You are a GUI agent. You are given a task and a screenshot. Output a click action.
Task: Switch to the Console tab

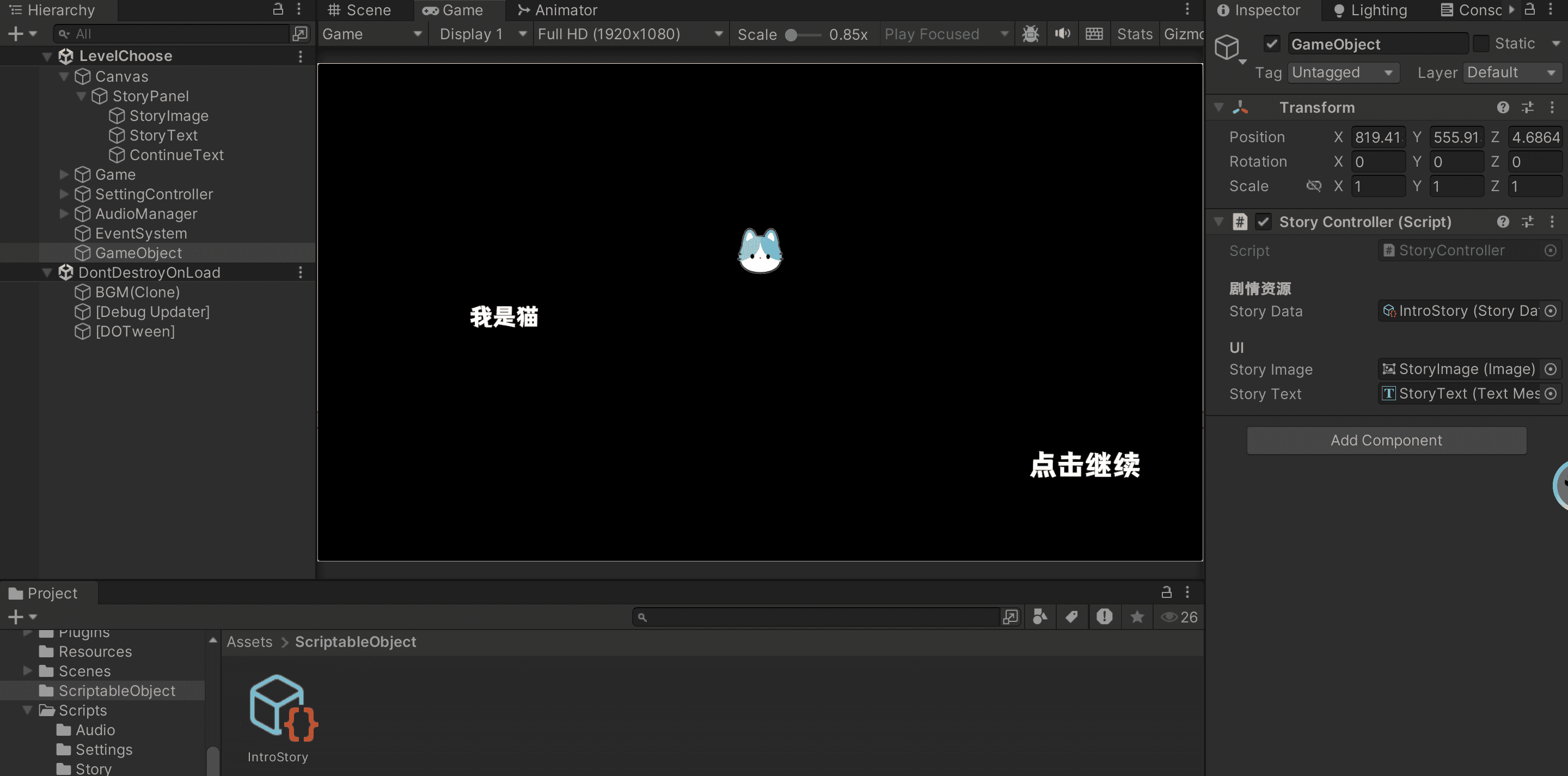(1472, 10)
